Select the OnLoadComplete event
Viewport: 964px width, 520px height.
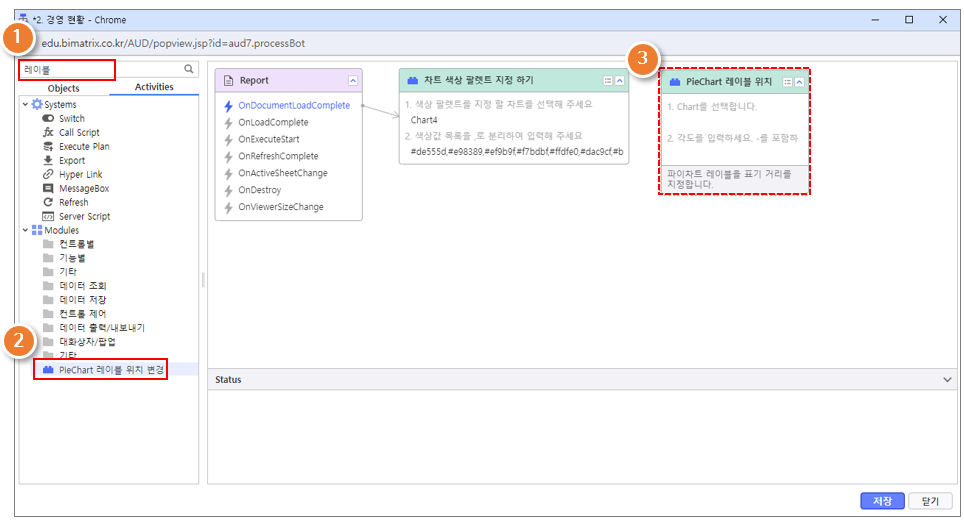tap(273, 122)
